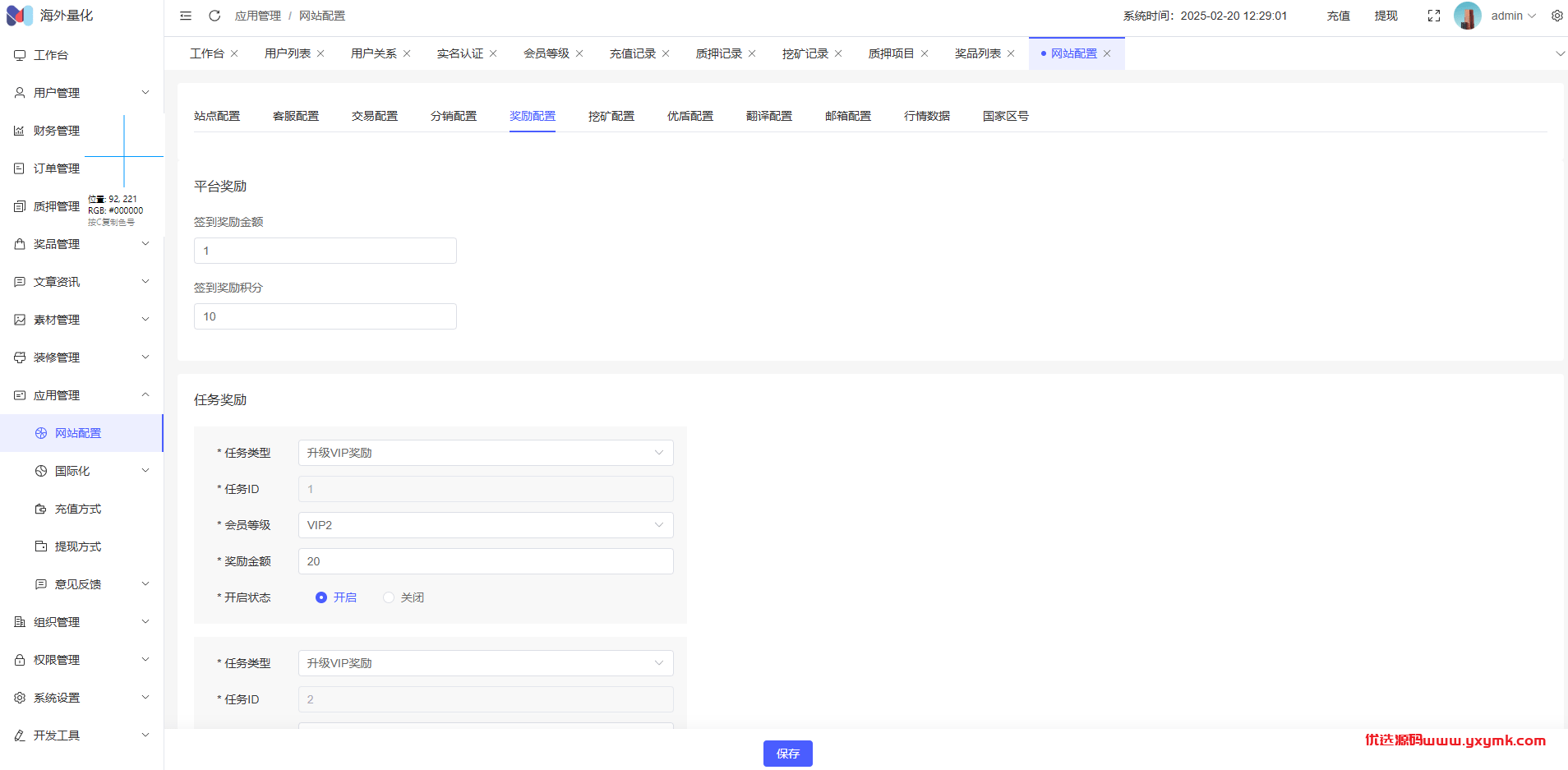Open the 会员等级 VIP2 dropdown
The height and width of the screenshot is (770, 1568).
[x=486, y=525]
